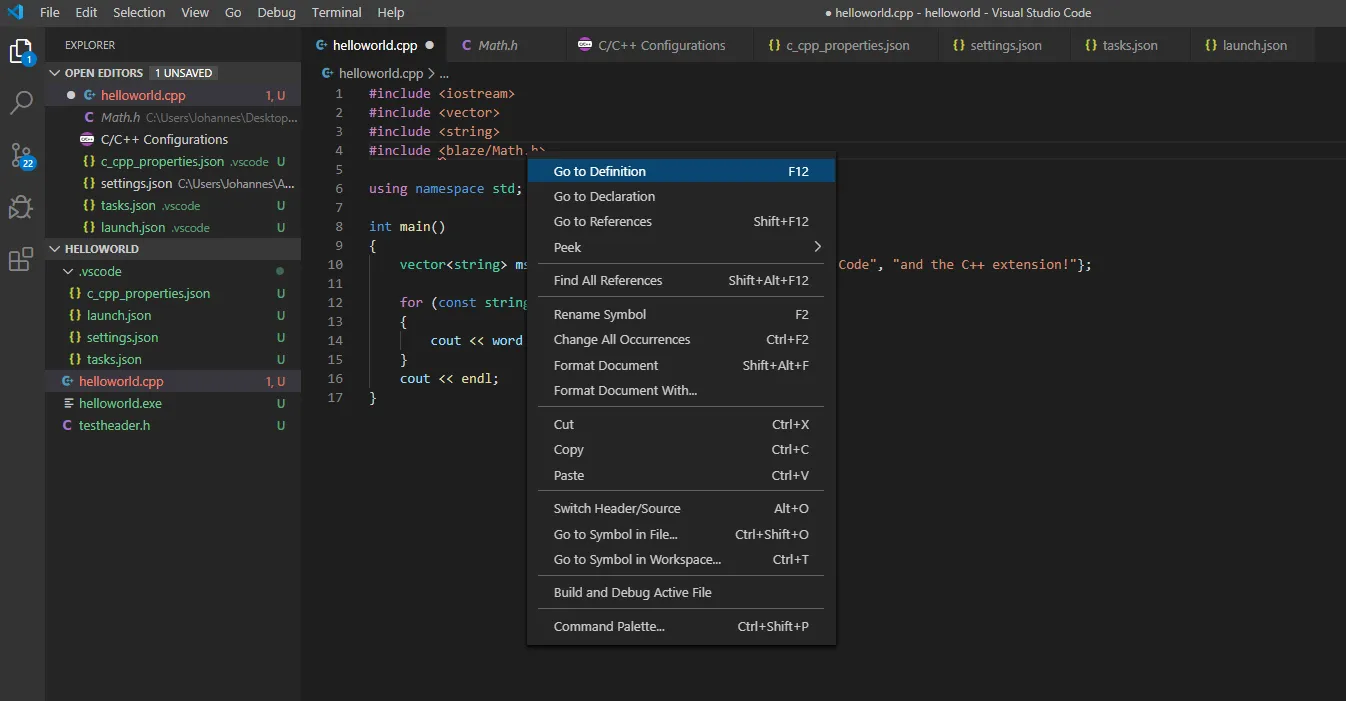
Task: Click Build and Debug Active File
Action: pyautogui.click(x=632, y=593)
